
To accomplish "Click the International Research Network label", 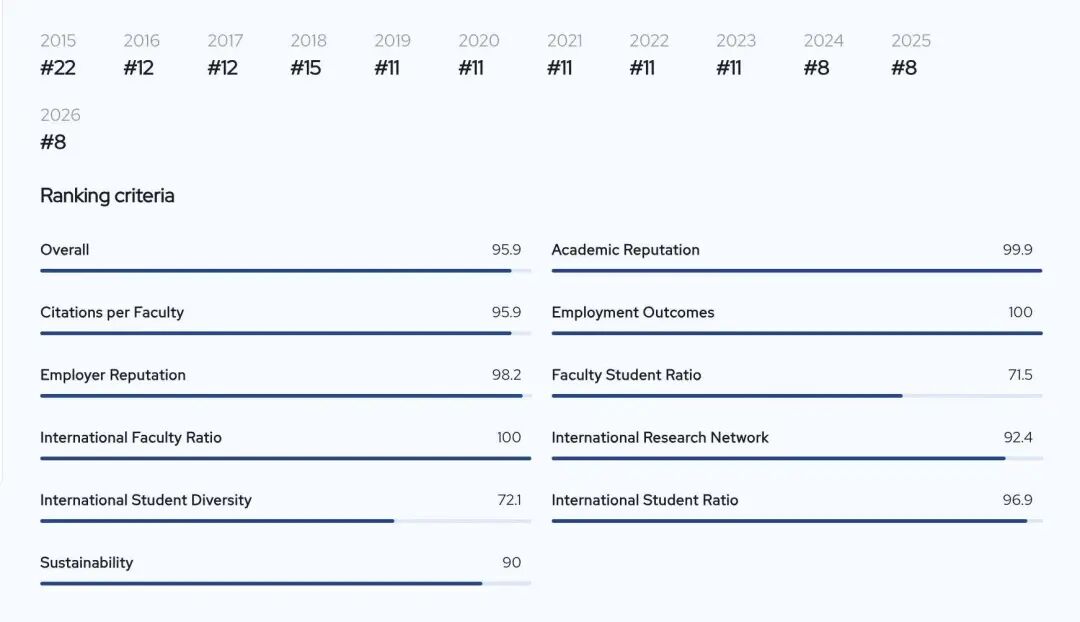I will 660,438.
